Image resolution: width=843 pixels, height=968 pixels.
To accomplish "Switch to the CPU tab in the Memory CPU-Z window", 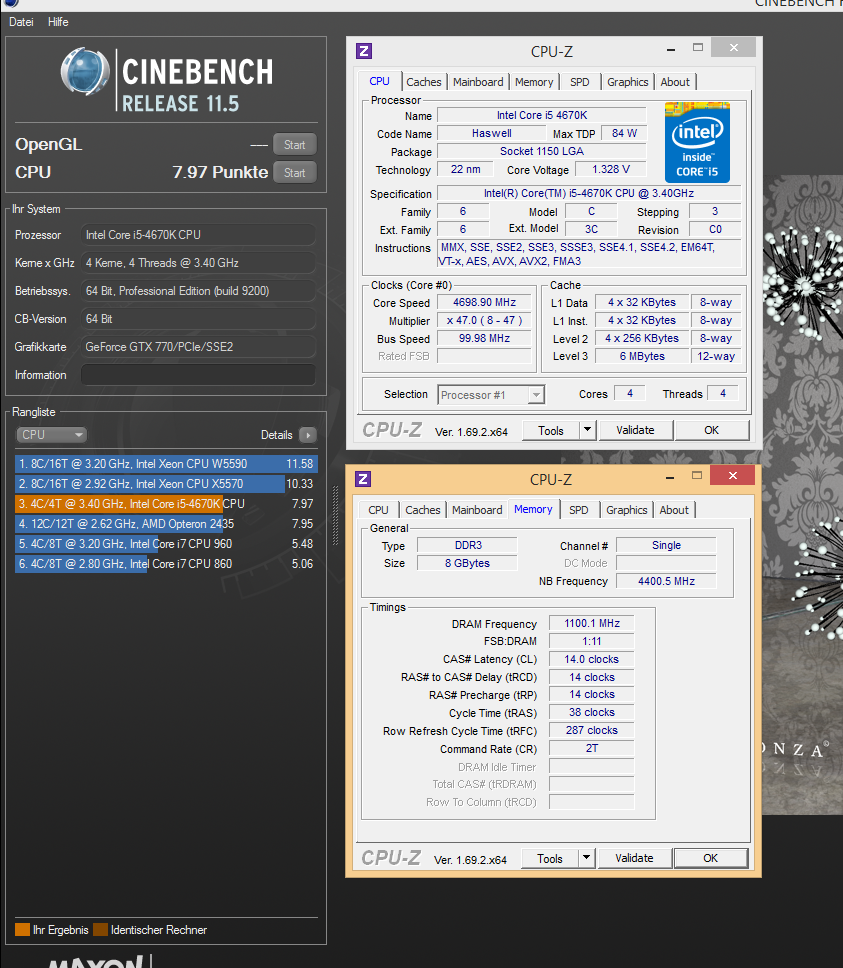I will (378, 510).
